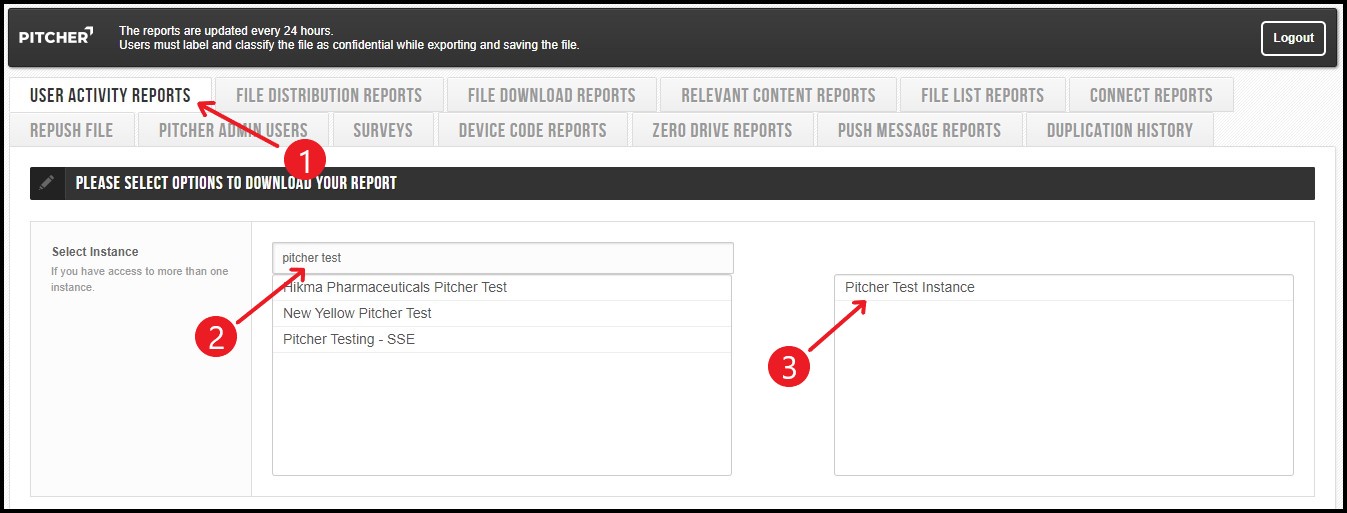Image resolution: width=1347 pixels, height=513 pixels.
Task: Open the Connect Reports tab
Action: coord(1150,95)
